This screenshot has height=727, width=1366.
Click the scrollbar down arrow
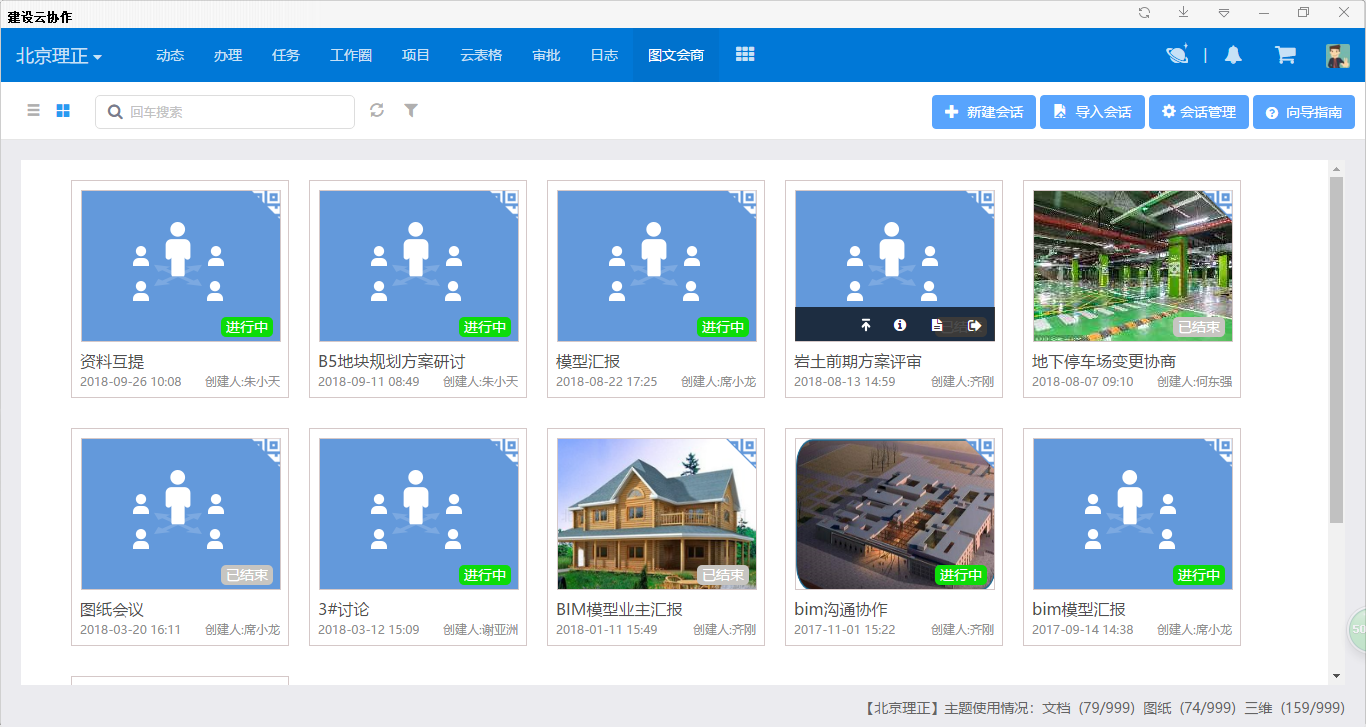pyautogui.click(x=1336, y=677)
